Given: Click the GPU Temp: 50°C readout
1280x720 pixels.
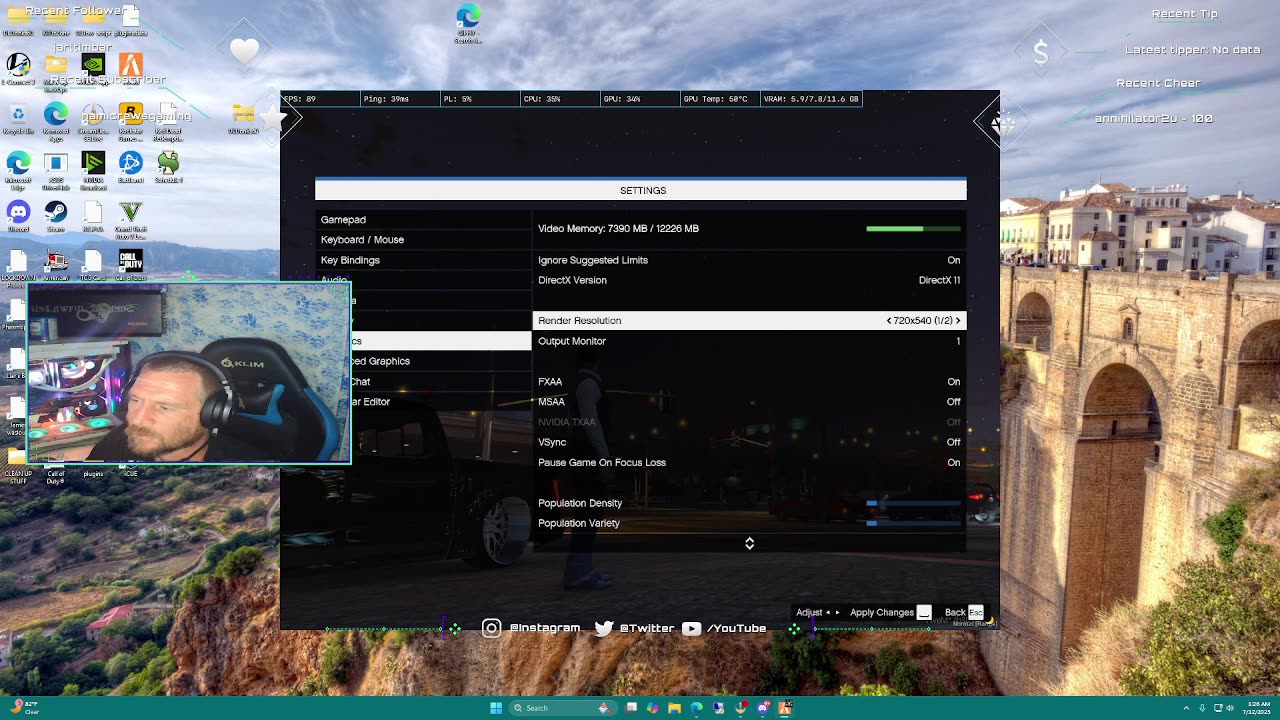Looking at the screenshot, I should click(720, 99).
